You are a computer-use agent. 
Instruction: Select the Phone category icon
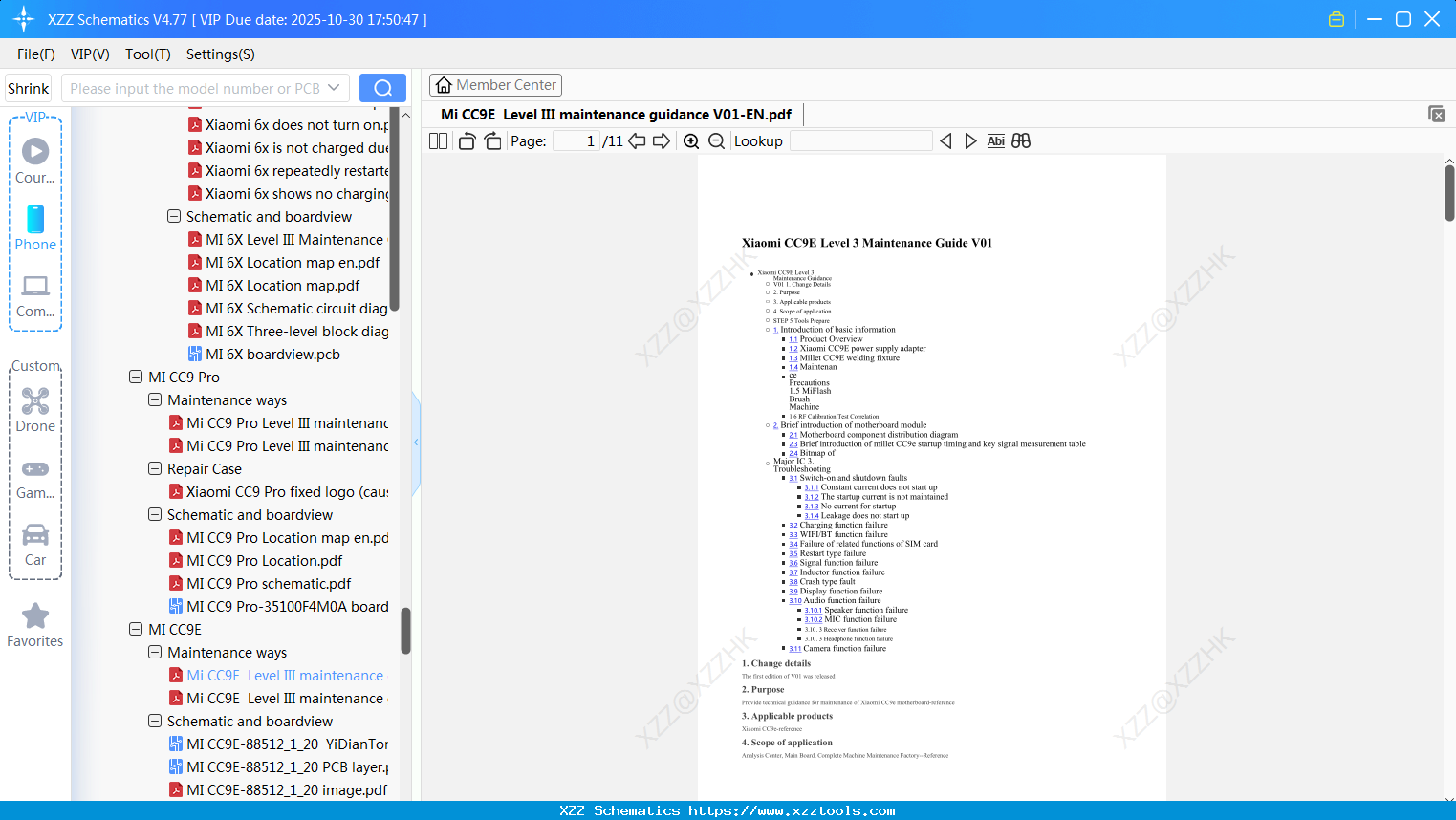point(35,219)
